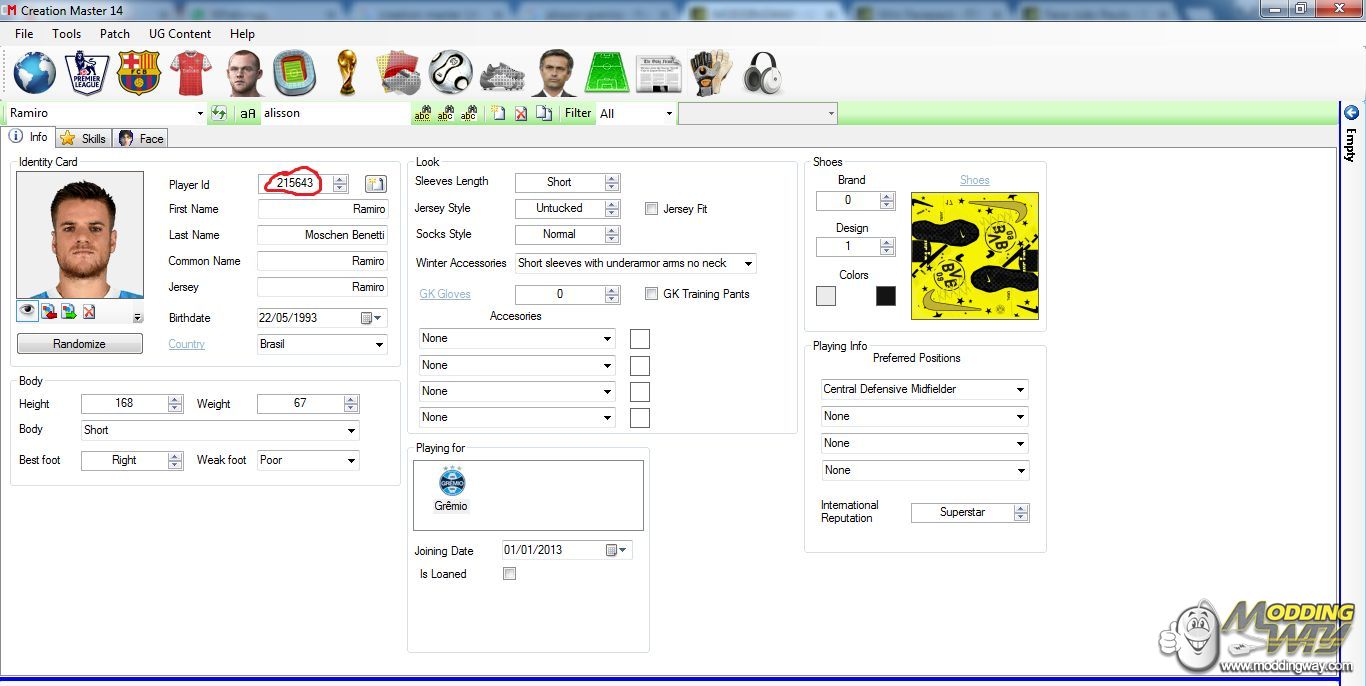The width and height of the screenshot is (1366, 686).
Task: Click the Country link
Action: [187, 344]
